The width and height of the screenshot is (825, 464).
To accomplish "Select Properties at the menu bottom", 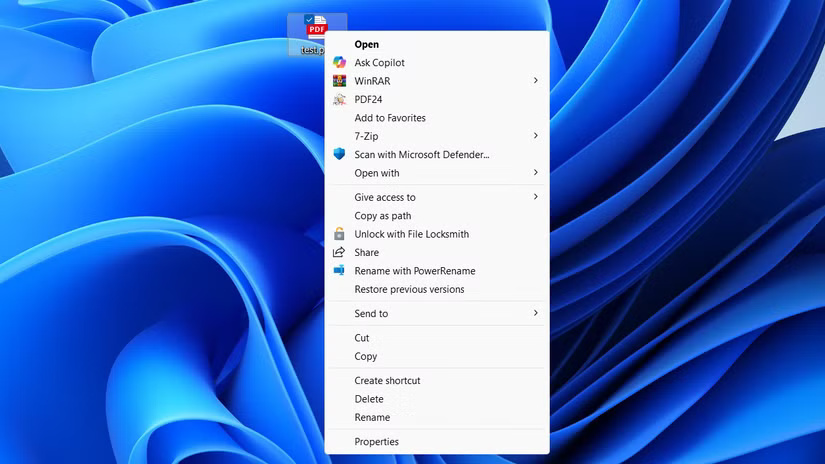I will point(376,442).
